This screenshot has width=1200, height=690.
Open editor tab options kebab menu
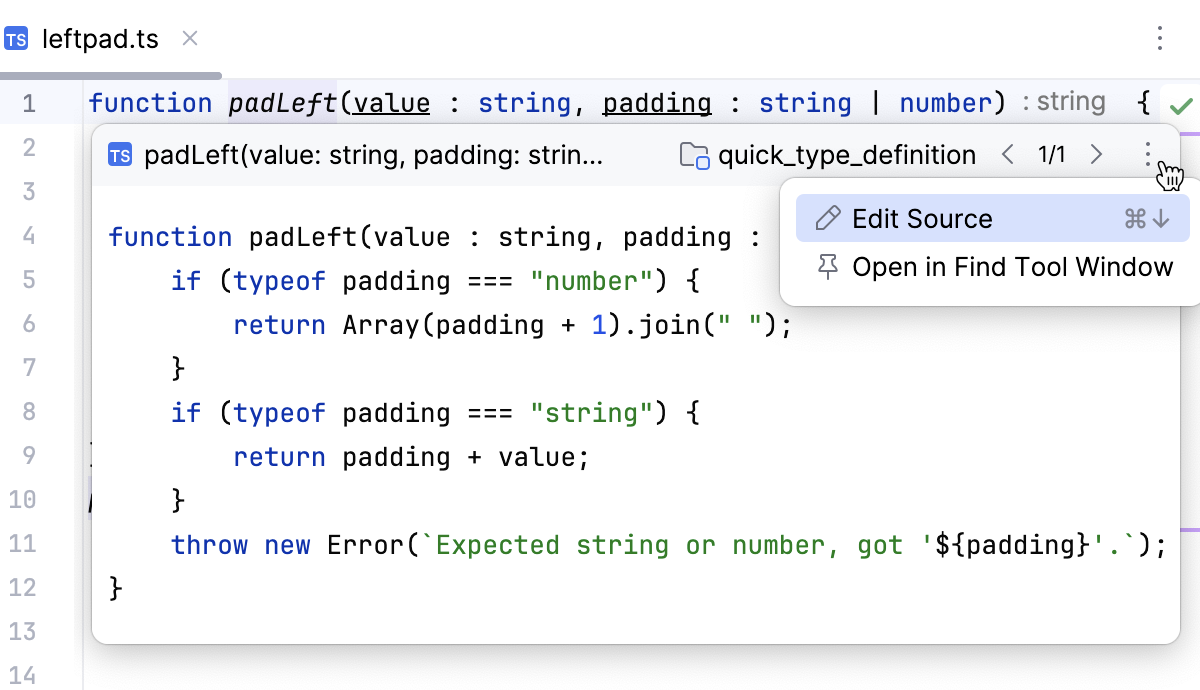coord(1160,39)
